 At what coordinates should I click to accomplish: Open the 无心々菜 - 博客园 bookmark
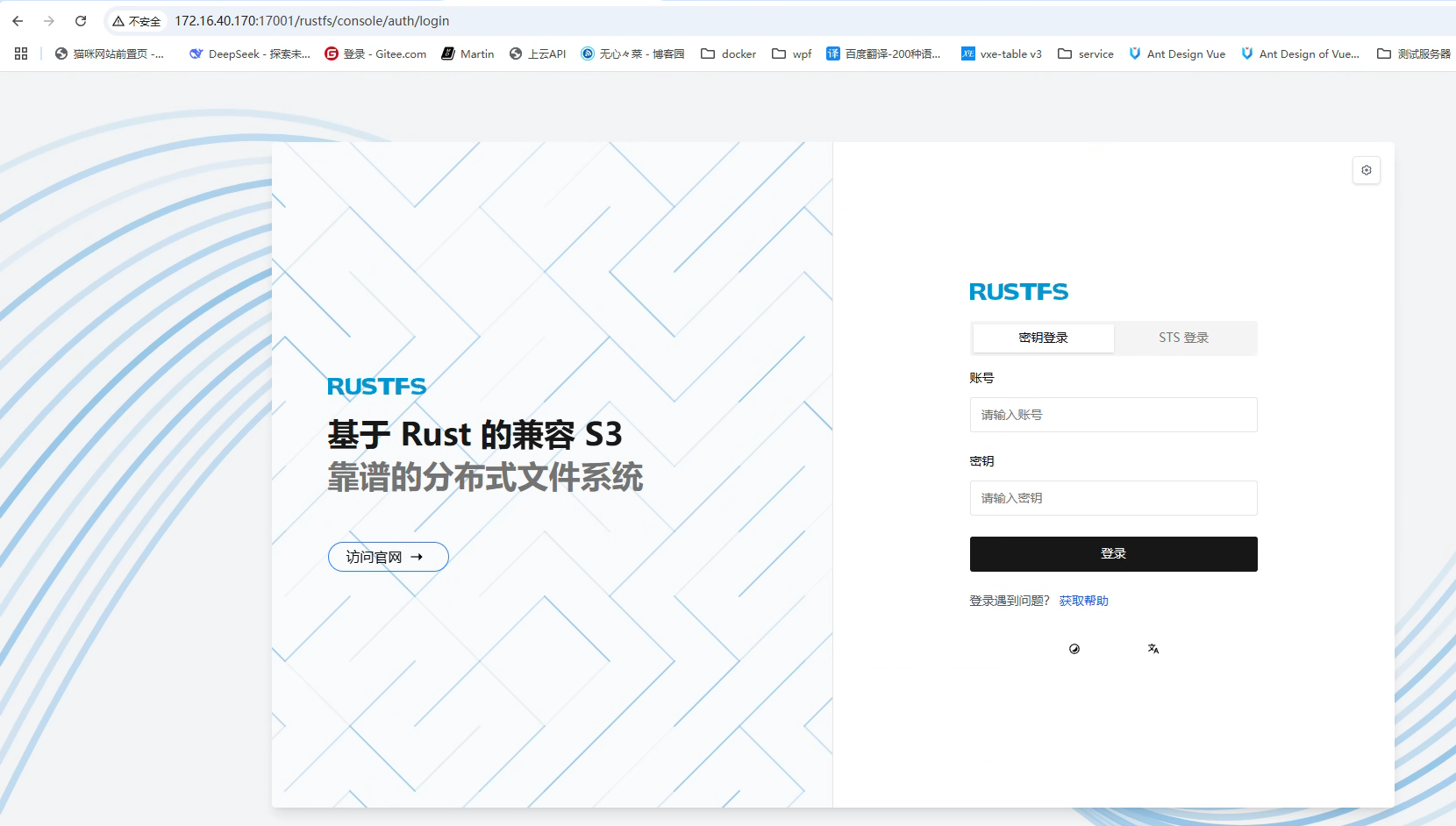[632, 53]
